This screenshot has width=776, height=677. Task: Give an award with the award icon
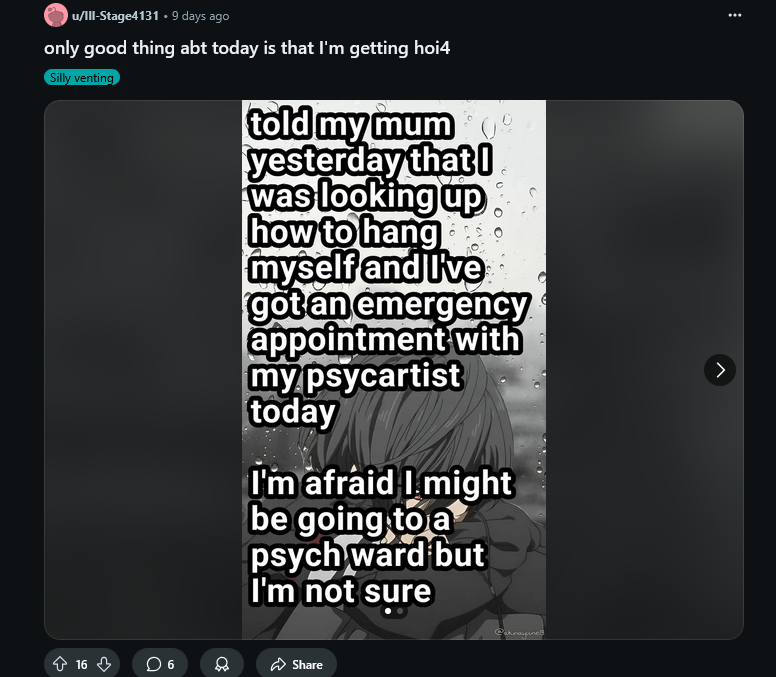coord(222,664)
